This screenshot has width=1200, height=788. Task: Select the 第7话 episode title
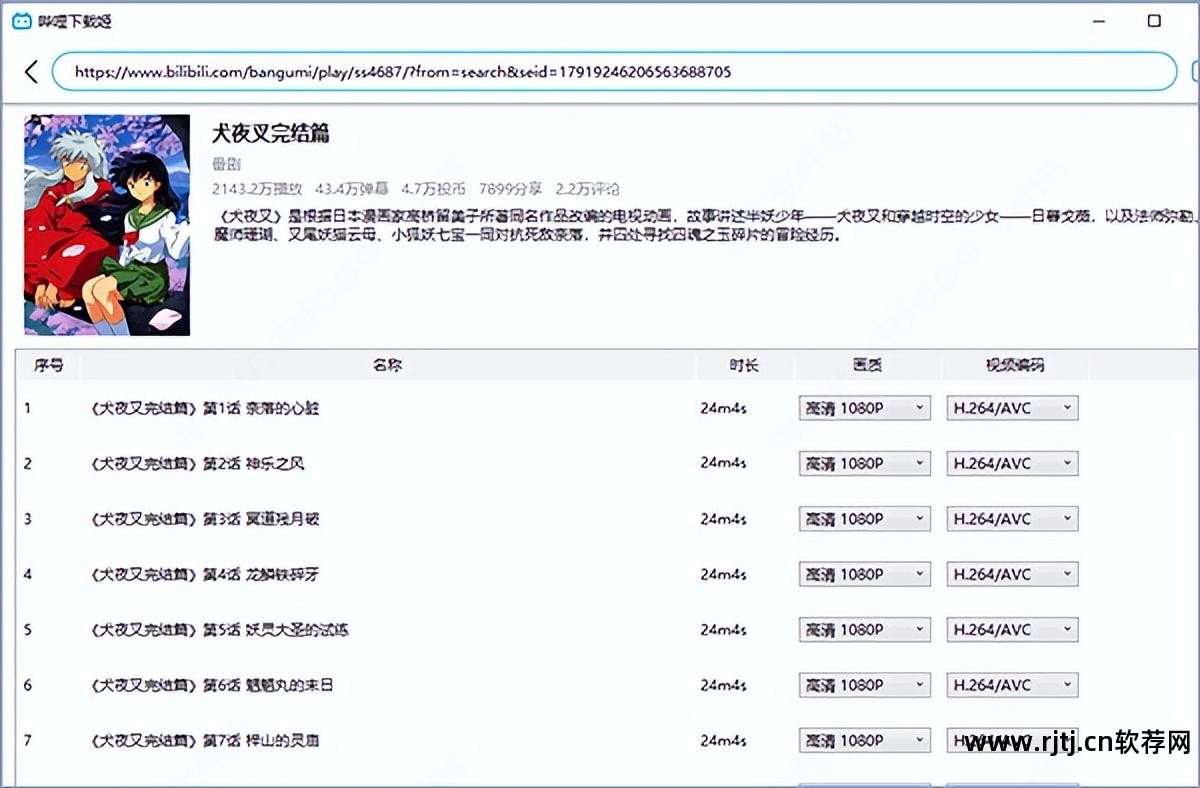tap(205, 741)
